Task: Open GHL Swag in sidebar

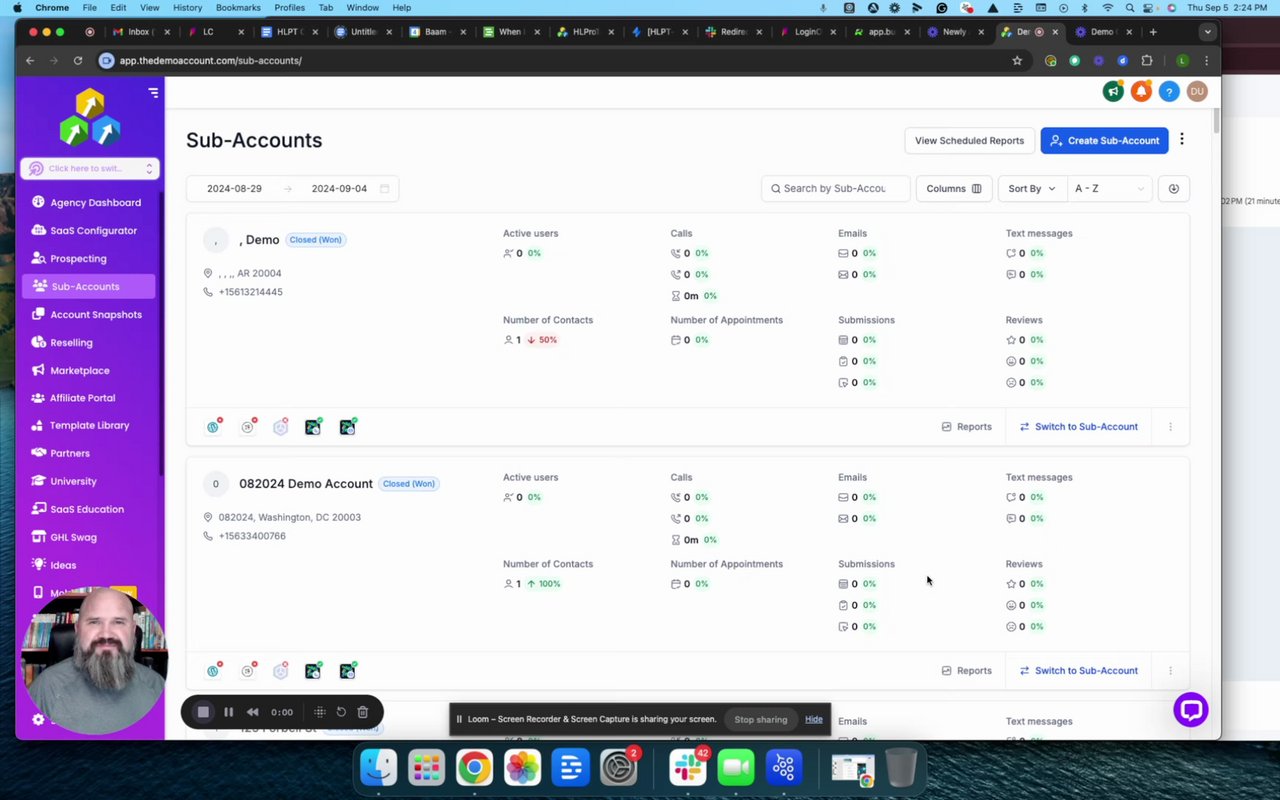Action: (87, 537)
